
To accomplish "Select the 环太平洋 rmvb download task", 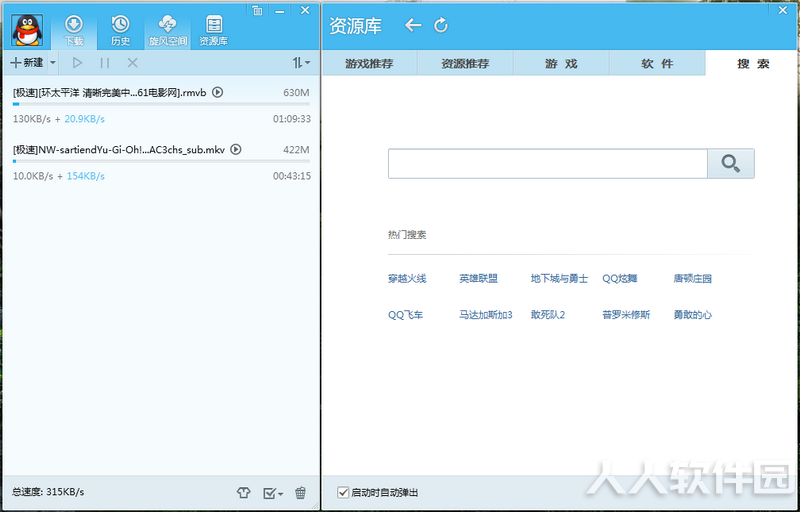I will pos(161,106).
